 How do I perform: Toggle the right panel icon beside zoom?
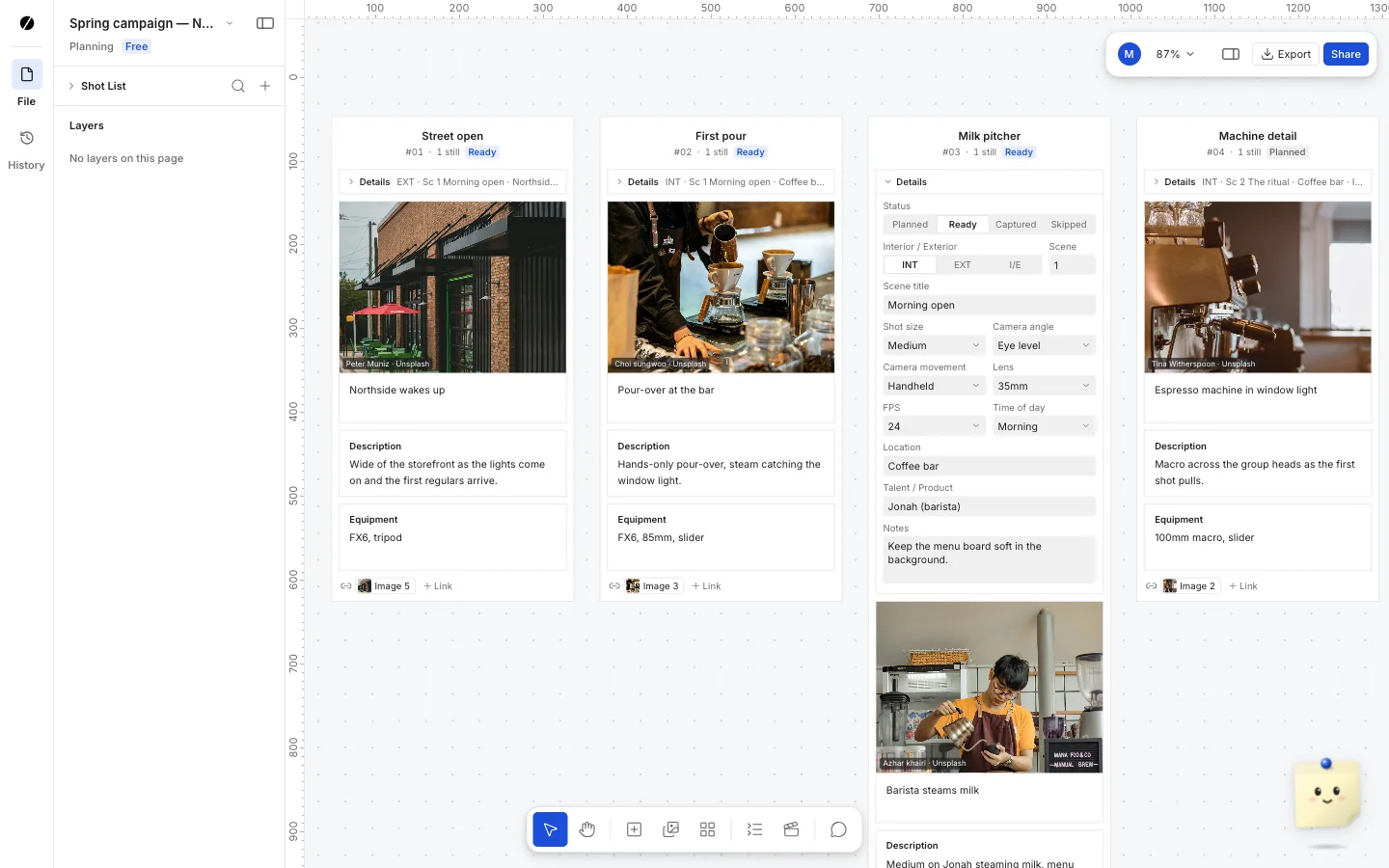coord(1231,54)
